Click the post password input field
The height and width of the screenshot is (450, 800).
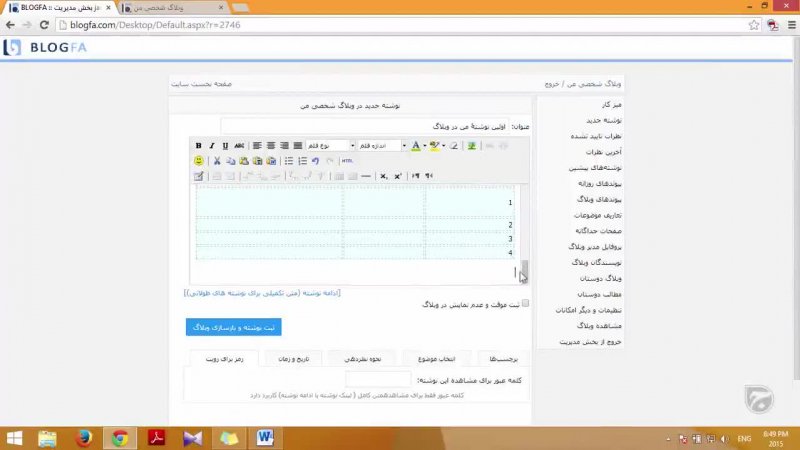point(378,380)
